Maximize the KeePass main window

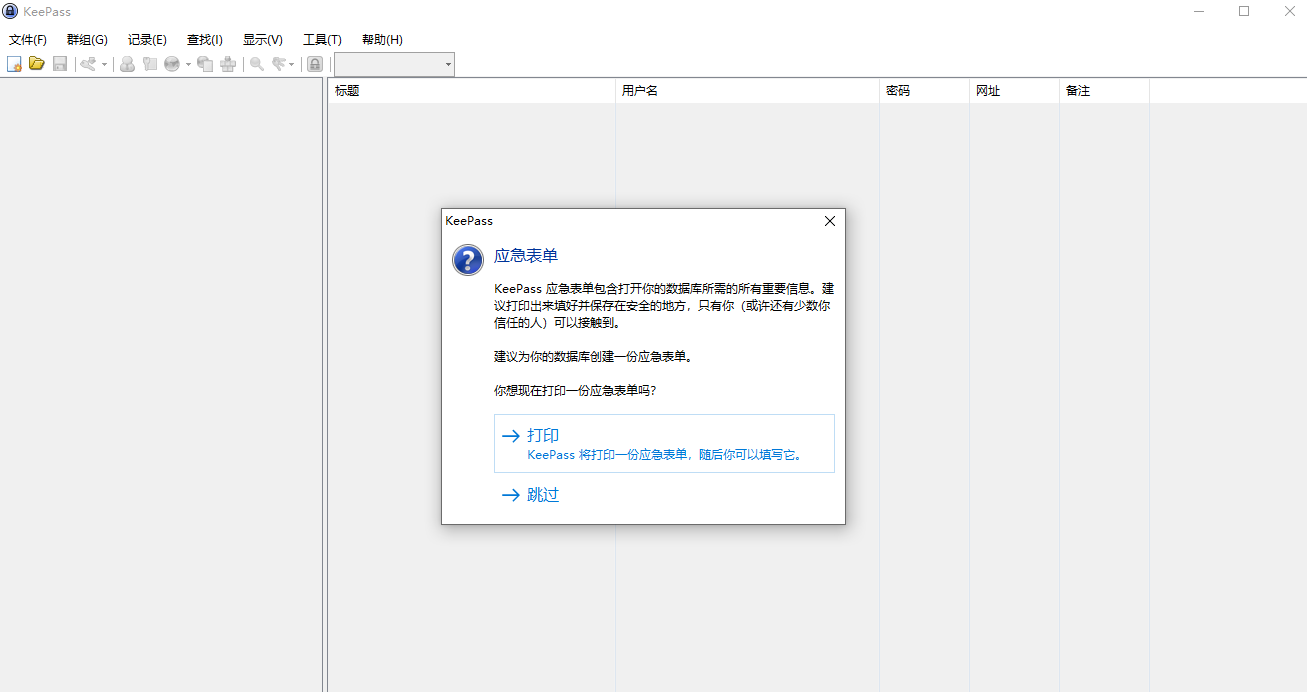(1244, 11)
